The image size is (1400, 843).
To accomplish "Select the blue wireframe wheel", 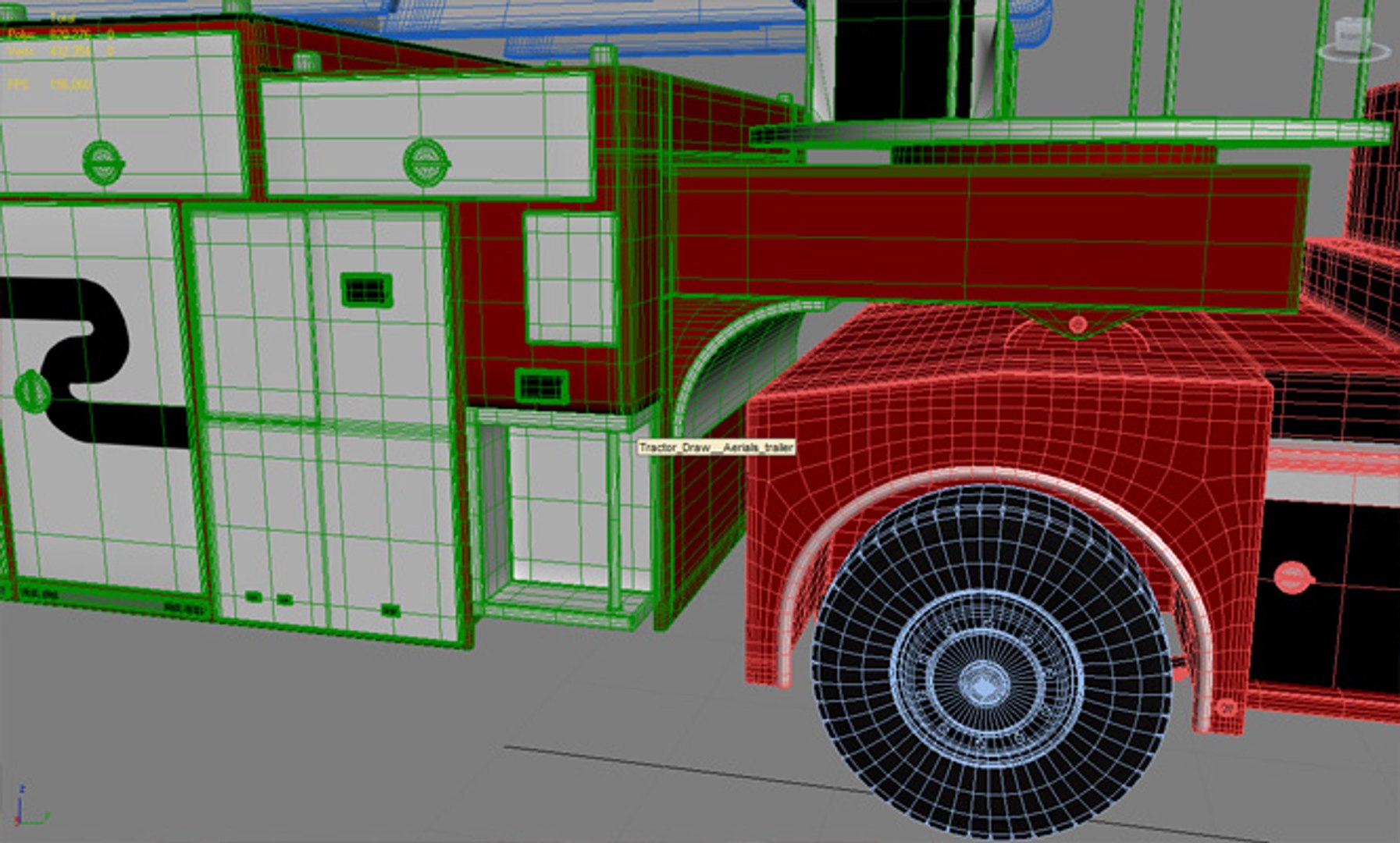I will click(992, 662).
